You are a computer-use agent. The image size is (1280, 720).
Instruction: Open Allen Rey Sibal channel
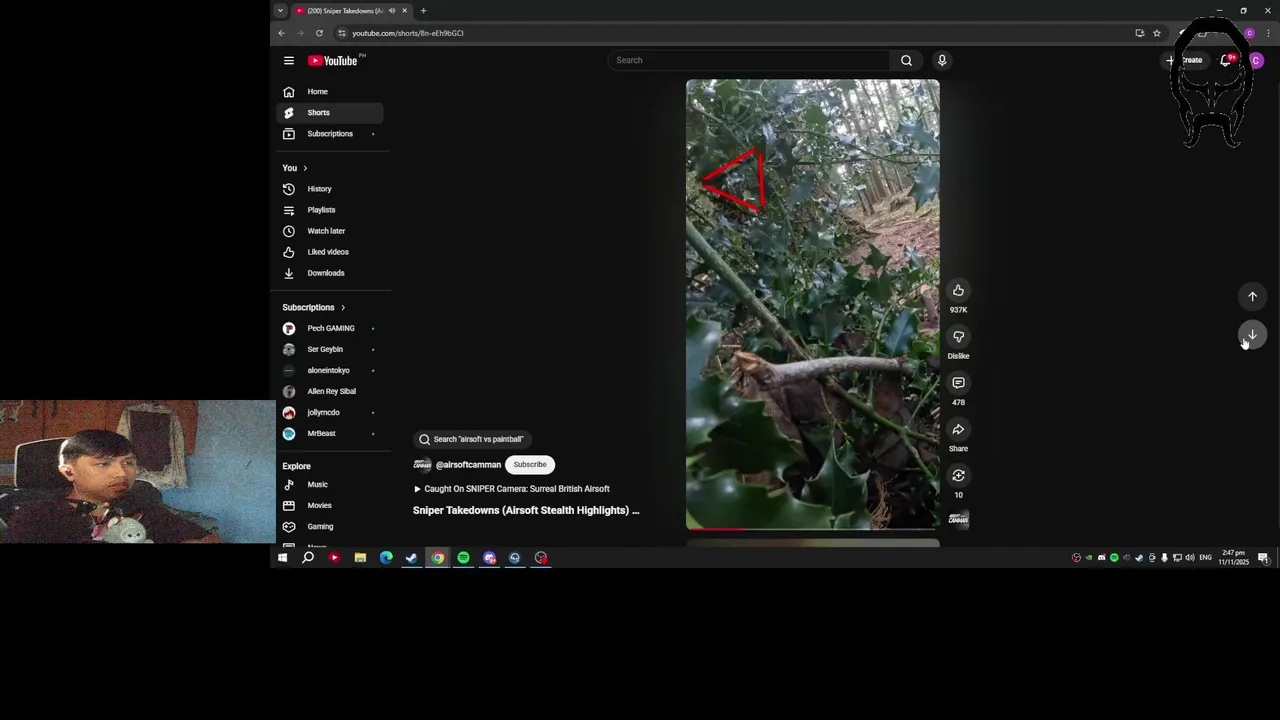tap(330, 391)
